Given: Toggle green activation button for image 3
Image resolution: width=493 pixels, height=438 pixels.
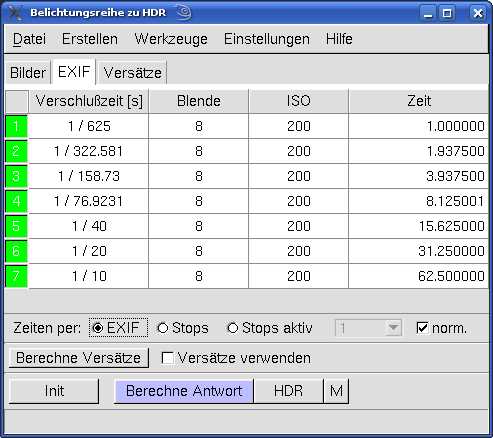Looking at the screenshot, I should [16, 176].
